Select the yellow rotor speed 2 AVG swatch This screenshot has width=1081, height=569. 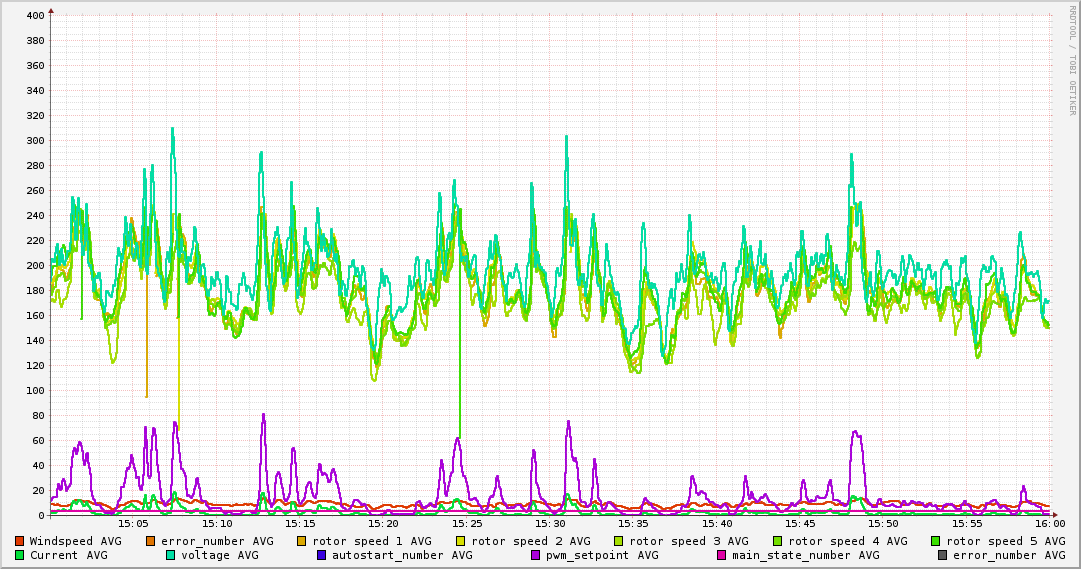tap(461, 541)
